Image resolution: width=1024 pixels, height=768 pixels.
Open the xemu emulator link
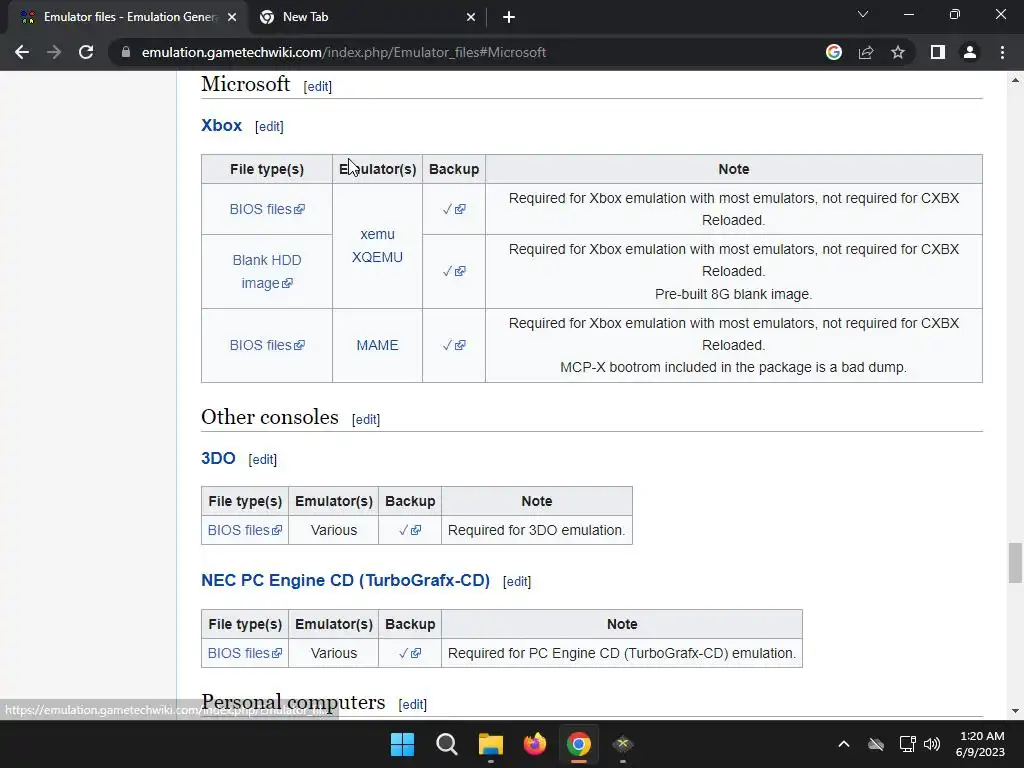point(377,234)
